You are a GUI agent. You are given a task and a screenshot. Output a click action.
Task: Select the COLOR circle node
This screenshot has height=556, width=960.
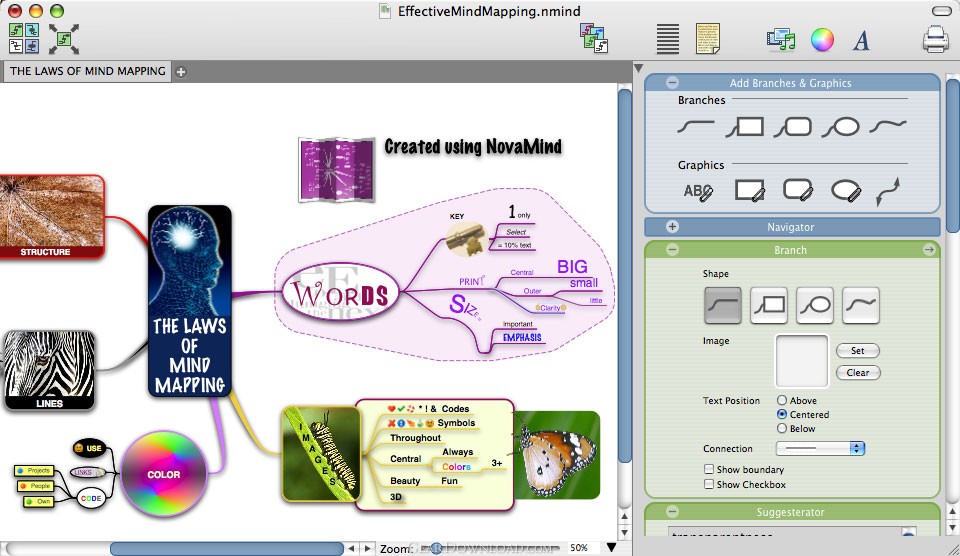tap(164, 473)
